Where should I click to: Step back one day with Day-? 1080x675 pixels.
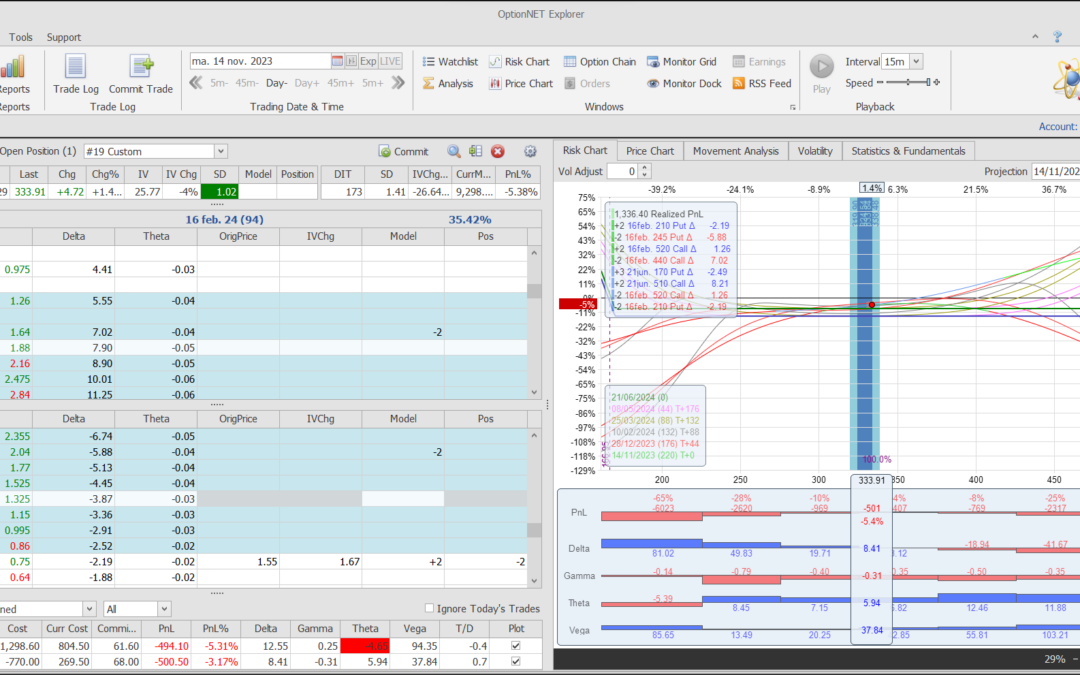point(276,83)
